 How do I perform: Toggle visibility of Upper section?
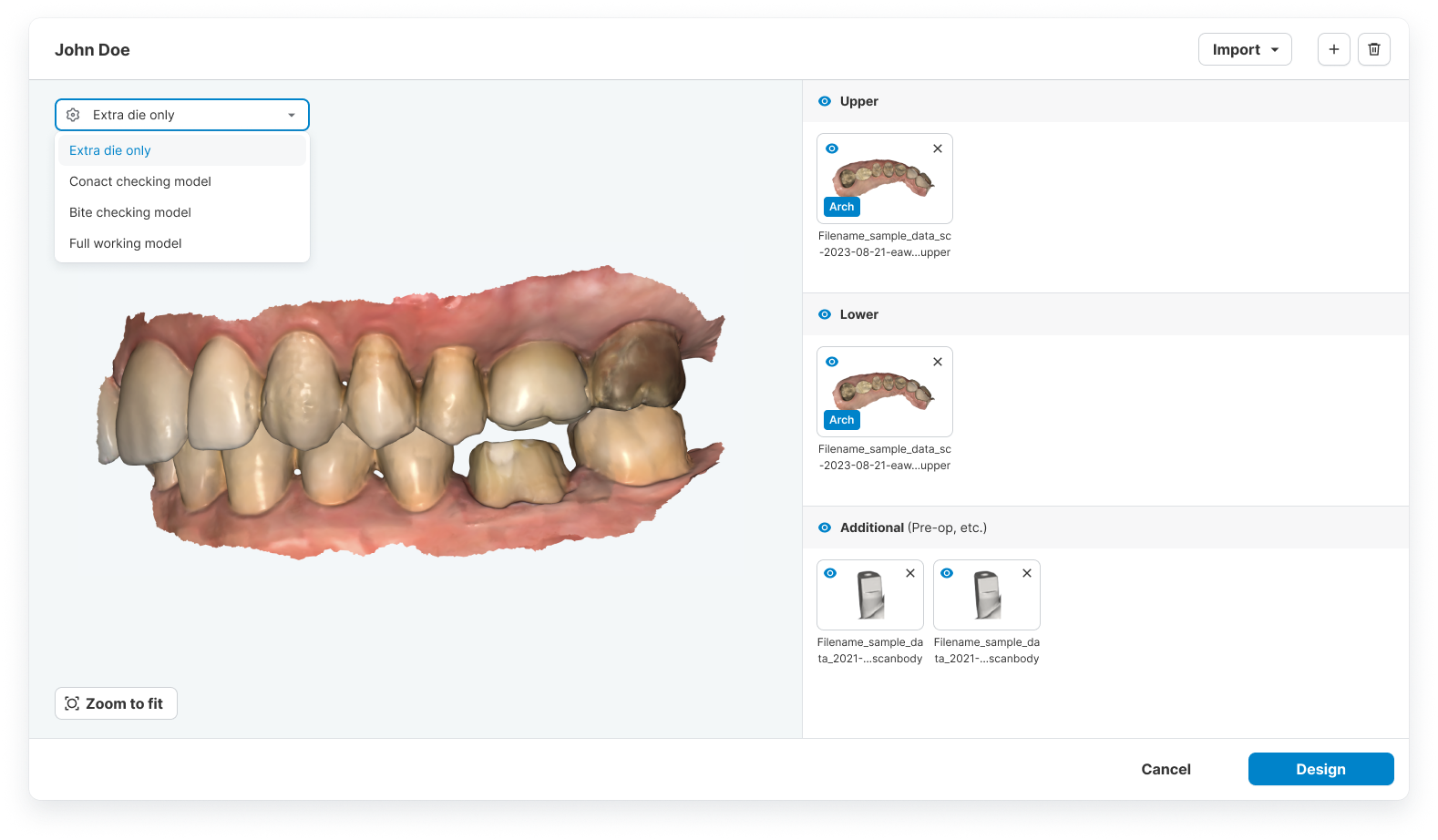tap(825, 101)
